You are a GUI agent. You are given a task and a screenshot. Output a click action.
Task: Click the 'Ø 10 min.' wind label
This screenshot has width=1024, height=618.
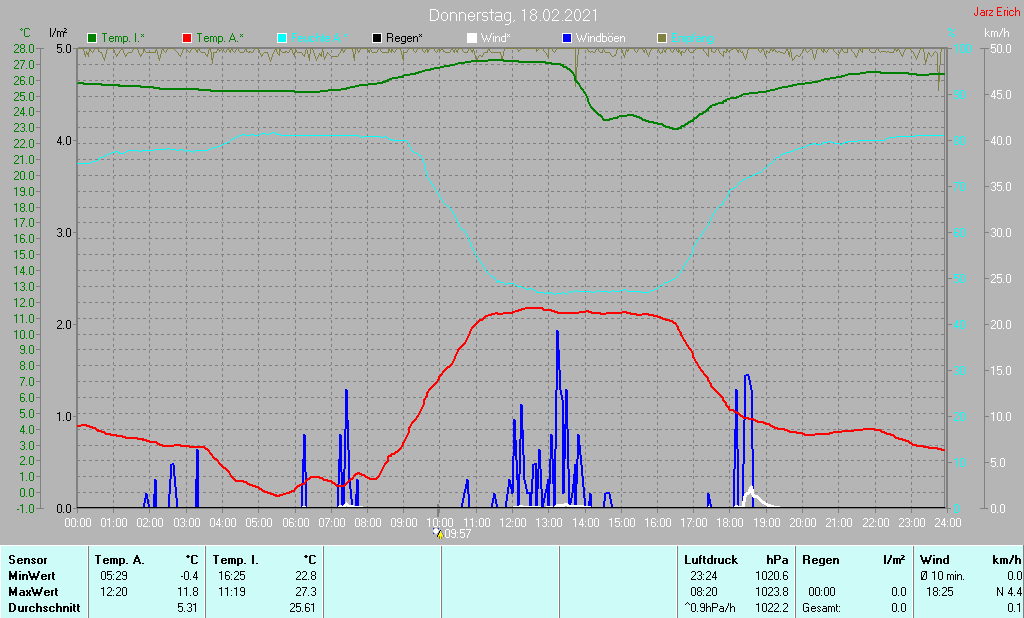942,576
